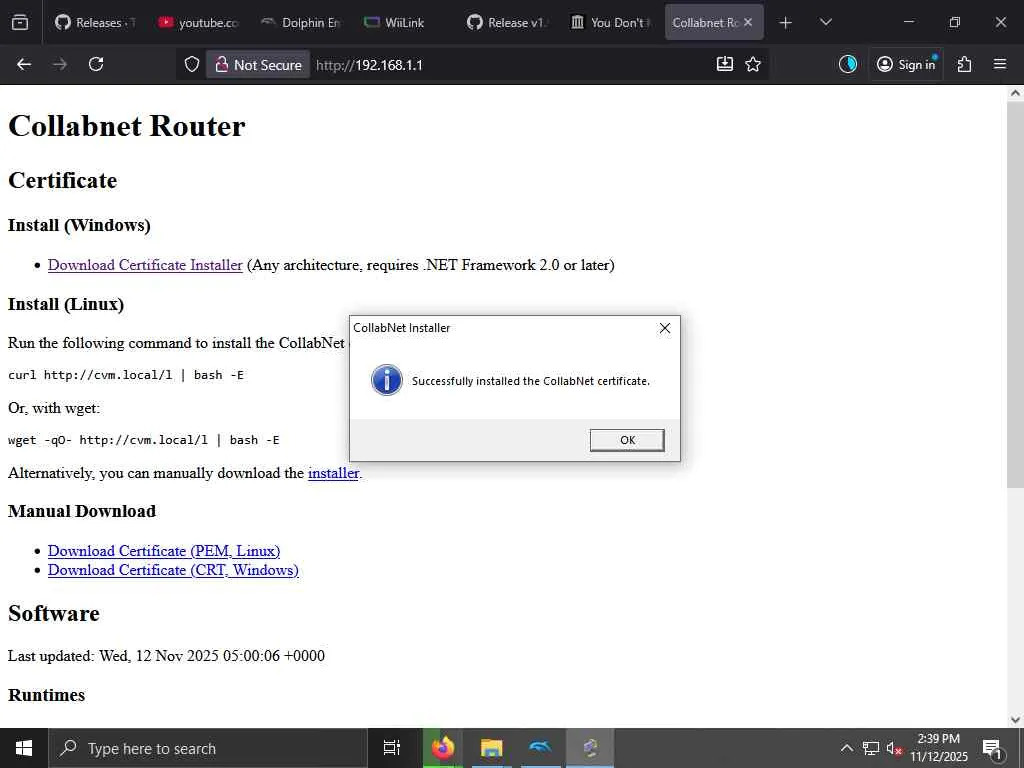Click the Last updated timestamp text
Screen dimensions: 1024x768
coord(166,656)
